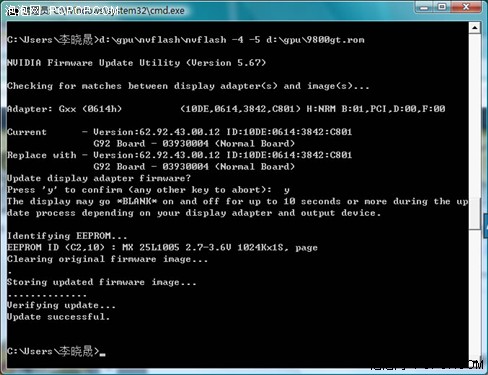The image size is (488, 375).
Task: Click 'Checking for matches' line
Action: click(x=188, y=86)
